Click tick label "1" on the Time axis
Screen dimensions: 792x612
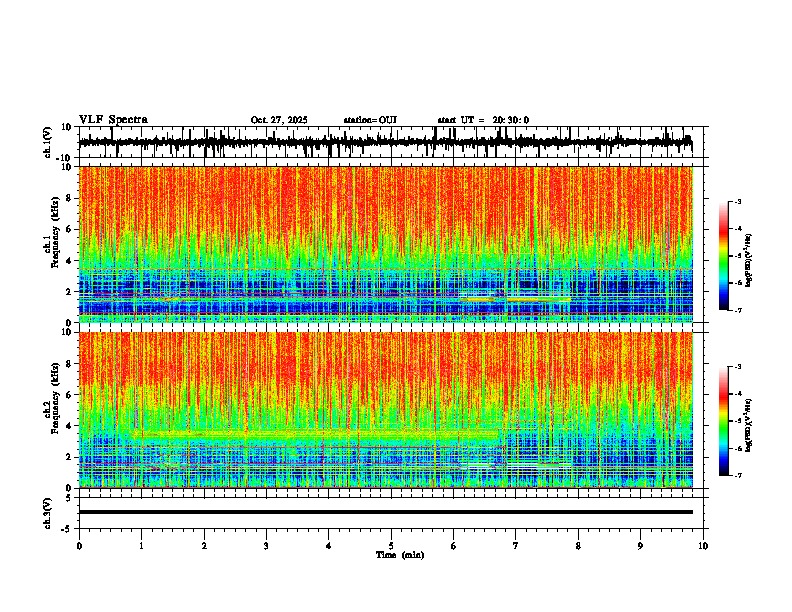(x=141, y=546)
